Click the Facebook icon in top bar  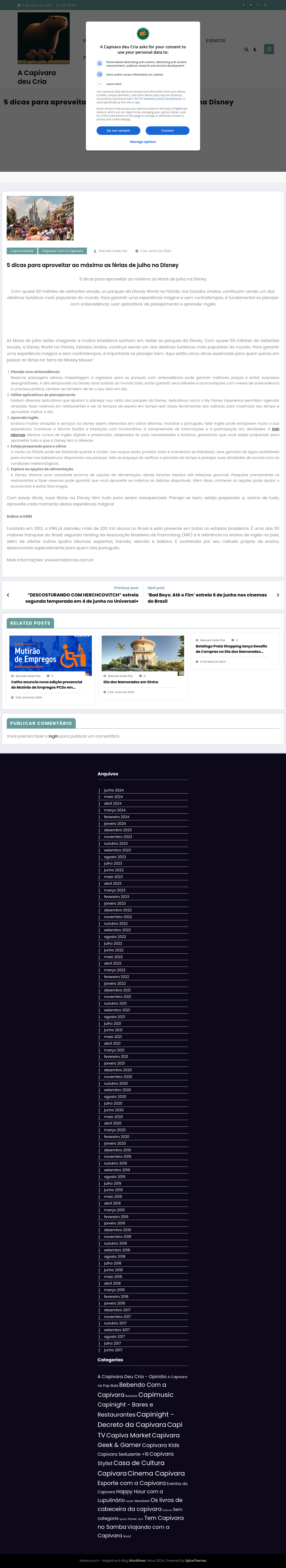[x=243, y=5]
